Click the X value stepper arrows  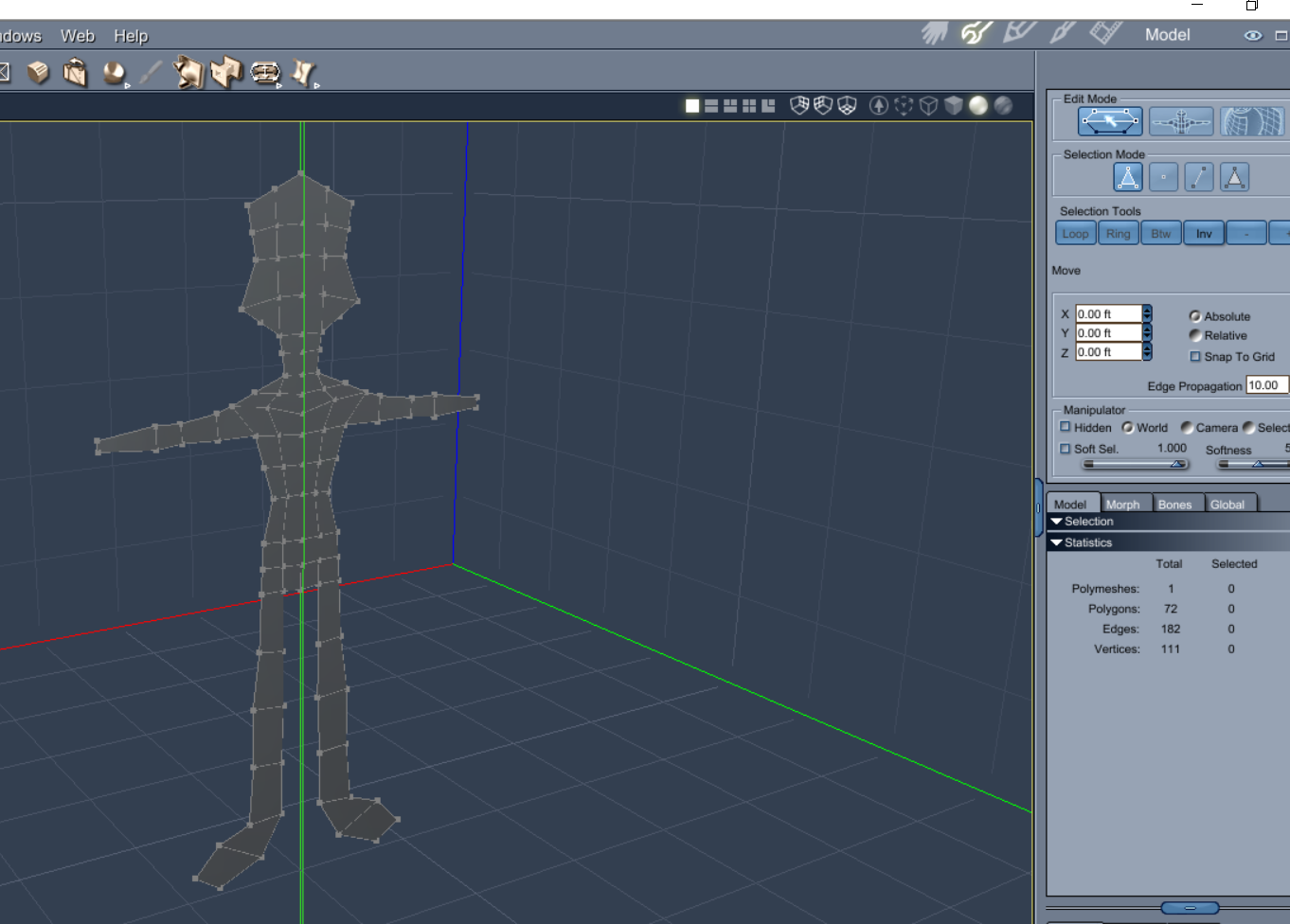[x=1147, y=313]
